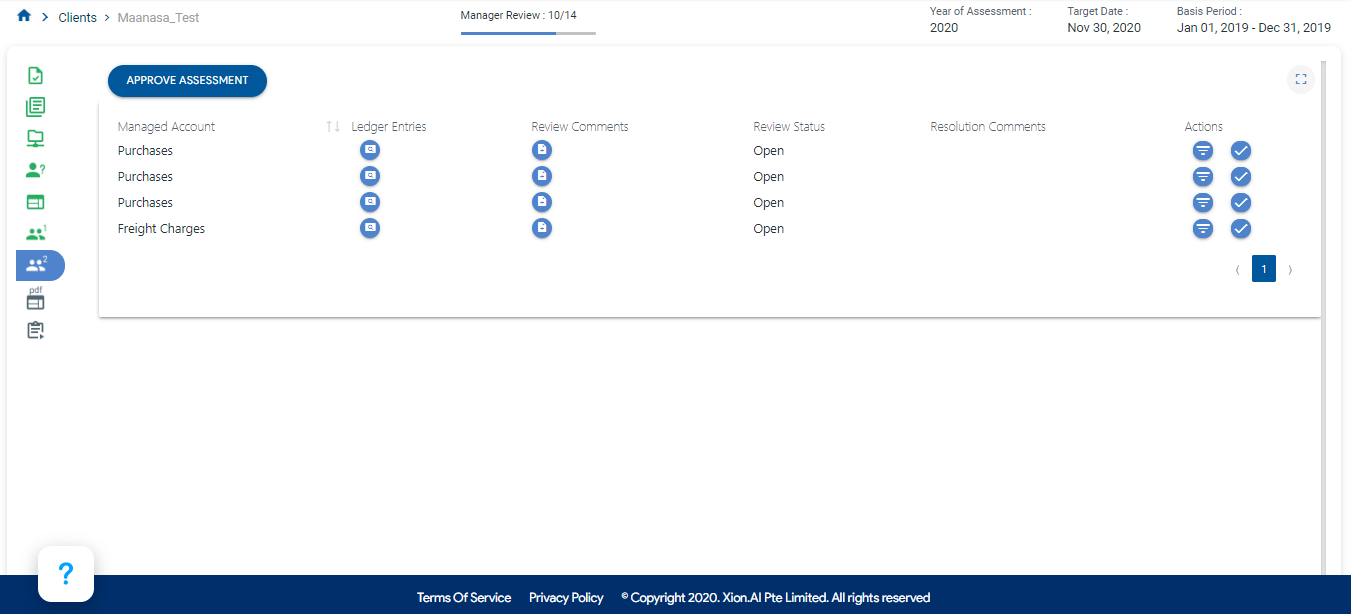
Task: Mark the first Purchases row as resolved
Action: click(x=1241, y=151)
